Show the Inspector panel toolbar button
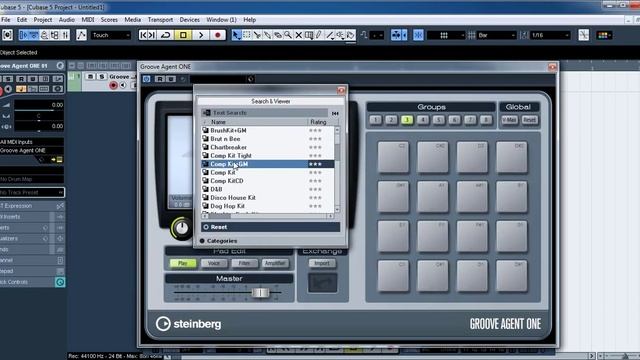The width and height of the screenshot is (640, 360). pos(23,35)
